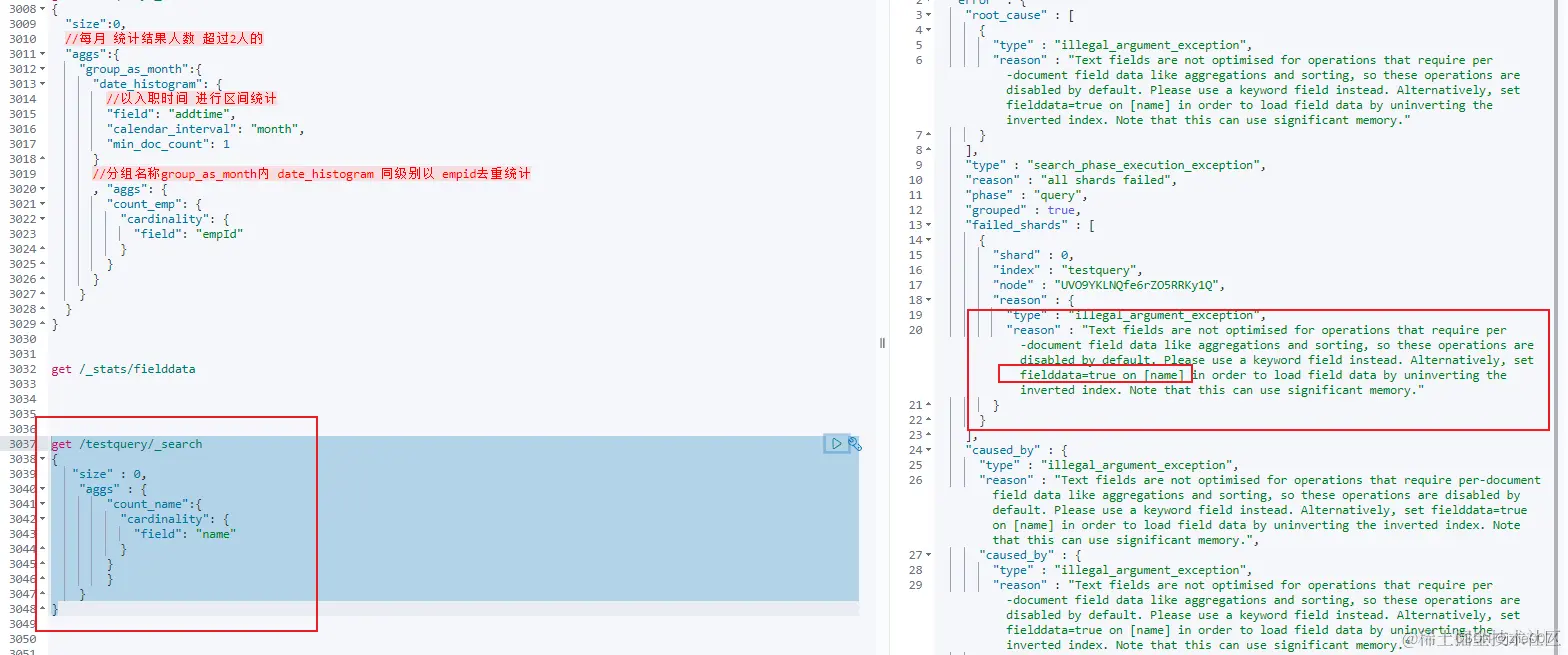Click the "min_doc_count": 1 line
1568x655 pixels.
(168, 144)
